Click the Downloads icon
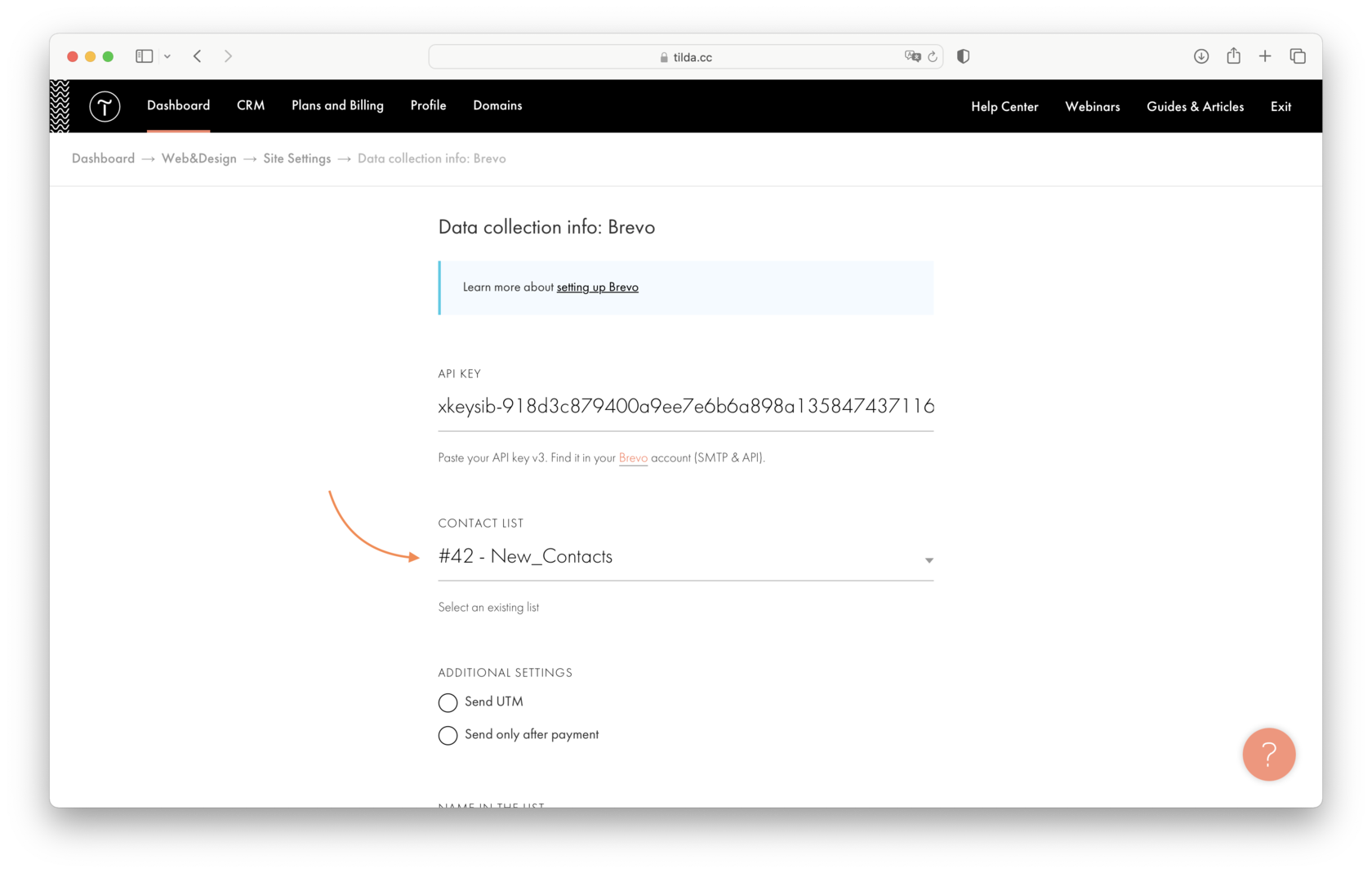The width and height of the screenshot is (1372, 873). (1201, 56)
